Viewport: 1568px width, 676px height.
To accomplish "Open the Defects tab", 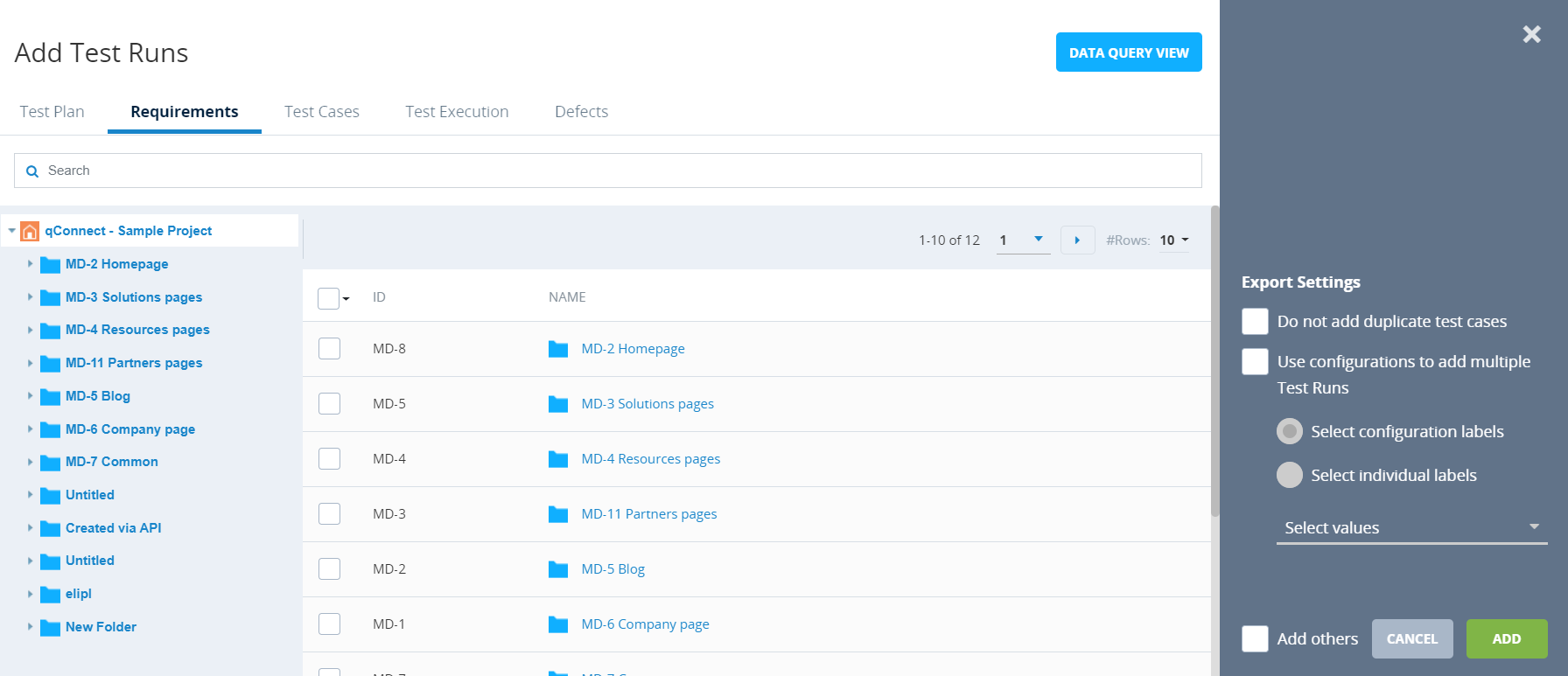I will 581,112.
